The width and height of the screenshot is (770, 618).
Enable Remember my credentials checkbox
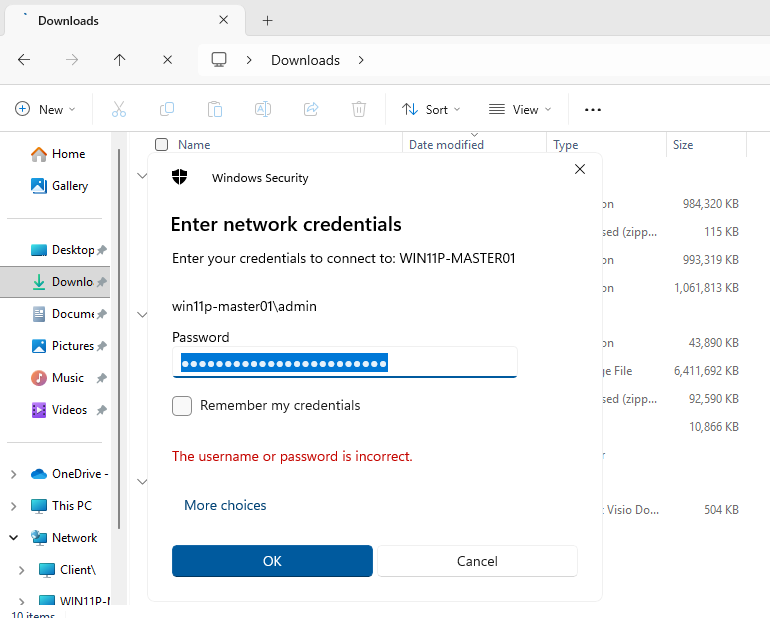182,406
